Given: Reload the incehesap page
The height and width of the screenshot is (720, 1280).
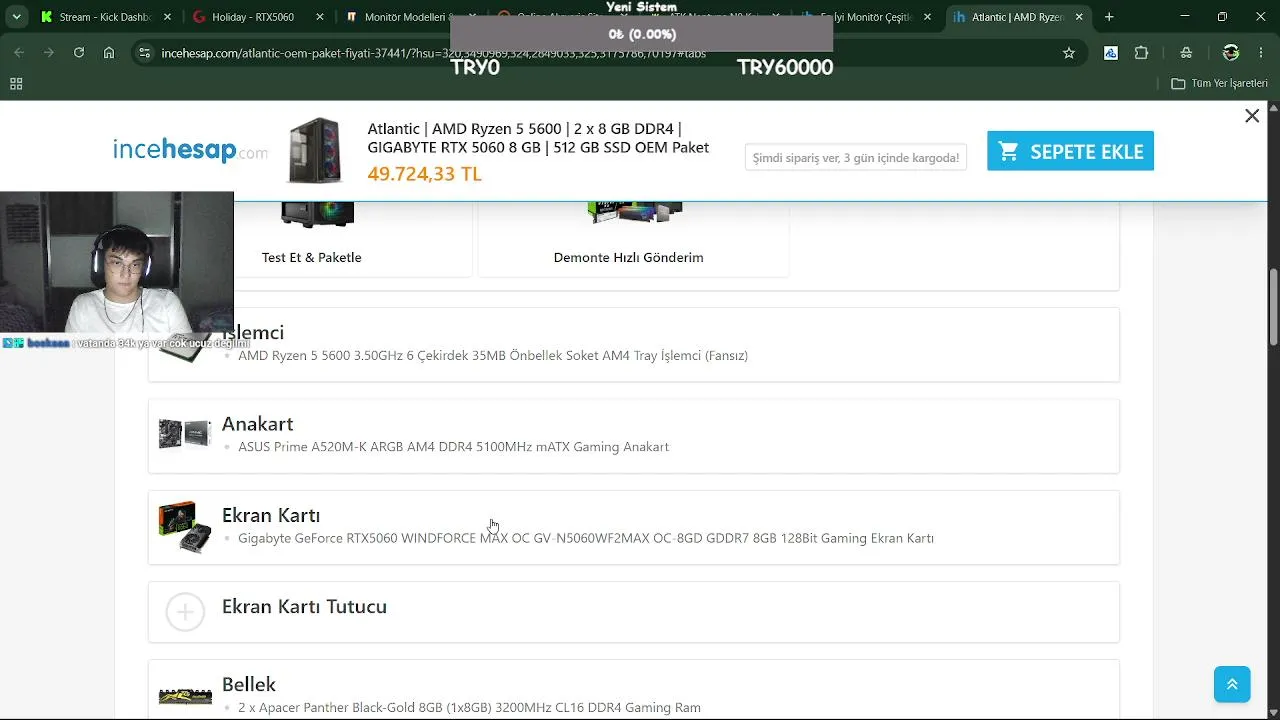Looking at the screenshot, I should pyautogui.click(x=79, y=53).
